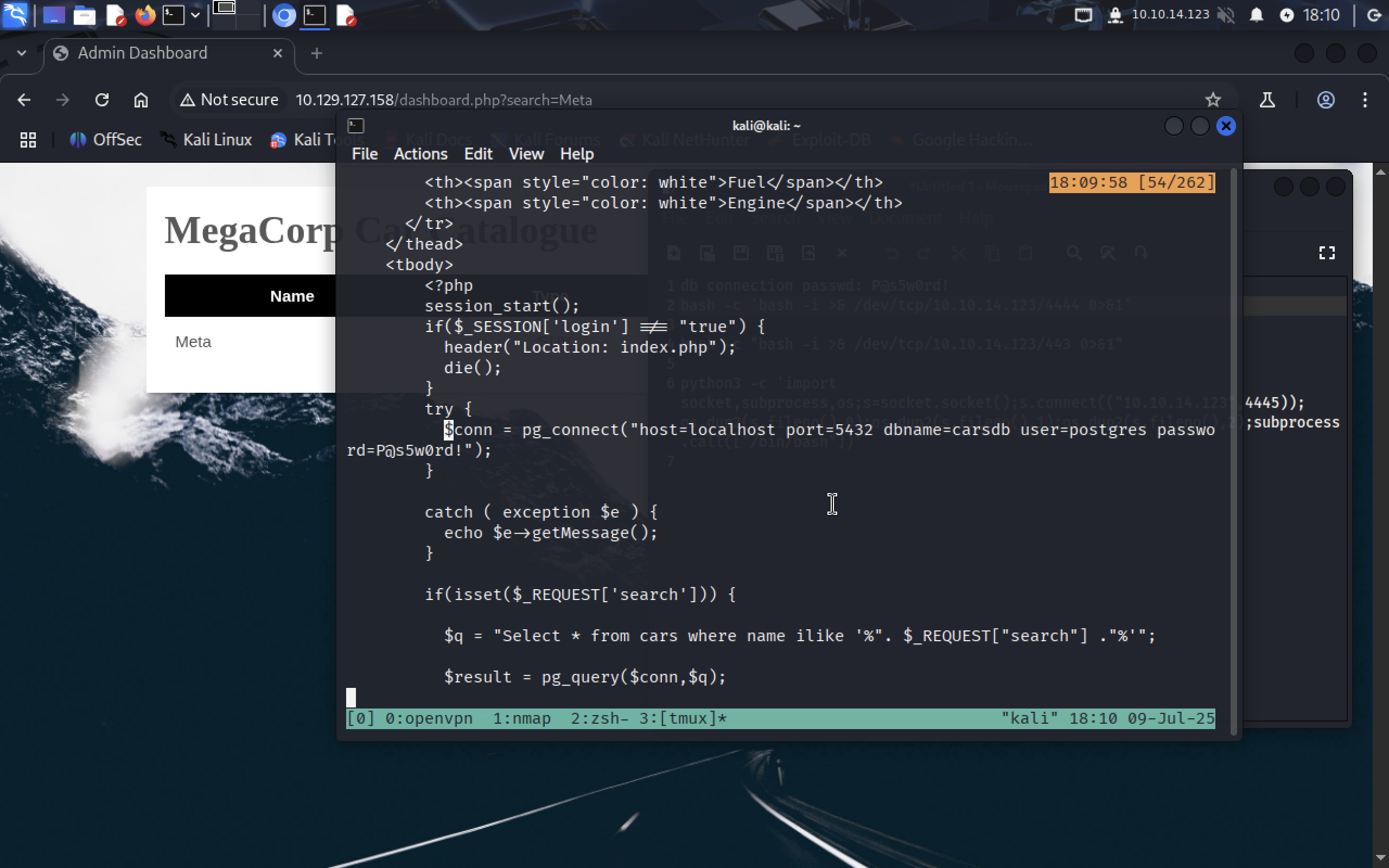The width and height of the screenshot is (1389, 868).
Task: Open the file manager from the panel
Action: coord(85,15)
